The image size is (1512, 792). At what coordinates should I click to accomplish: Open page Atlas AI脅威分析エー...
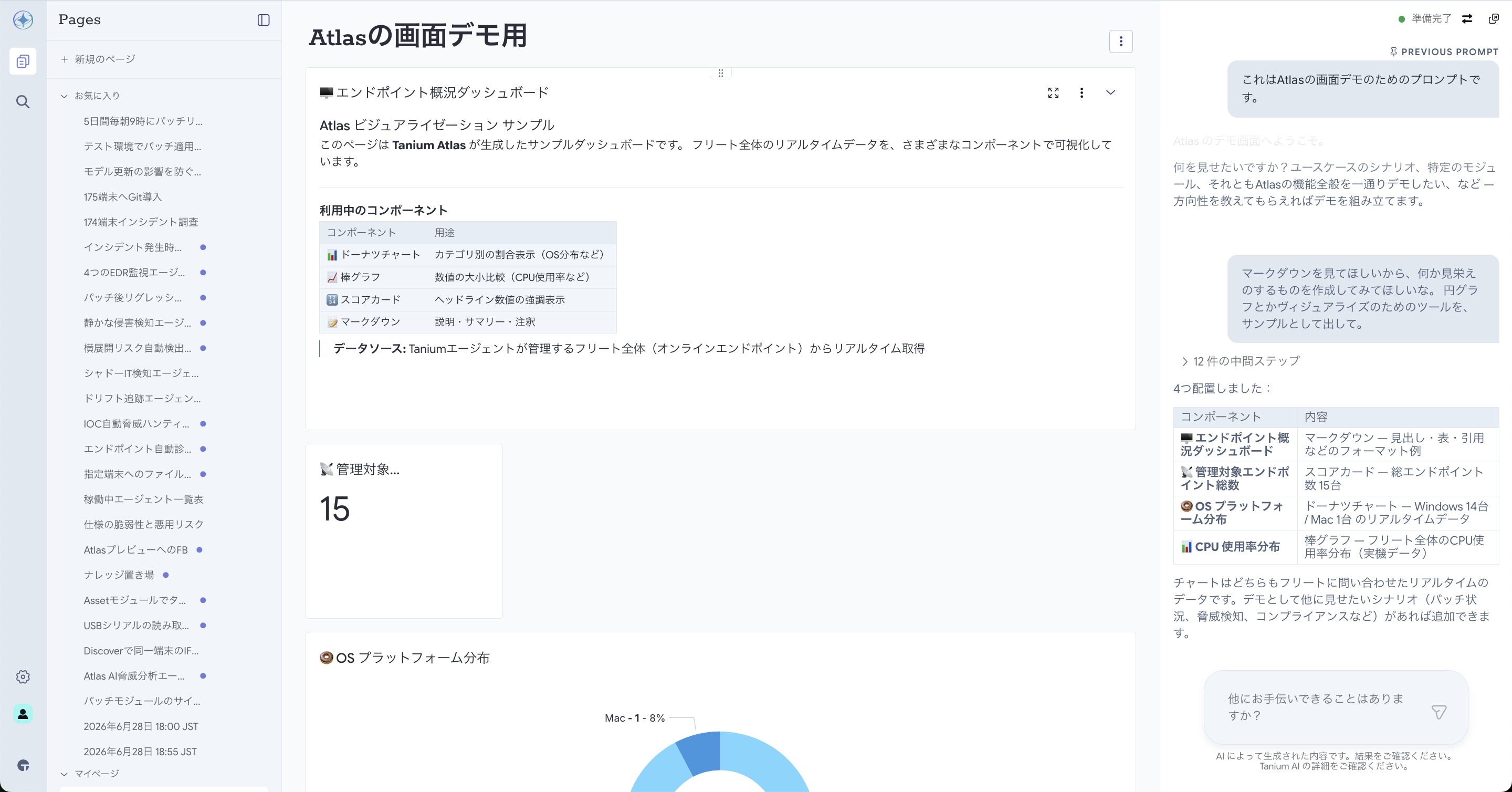coord(134,676)
